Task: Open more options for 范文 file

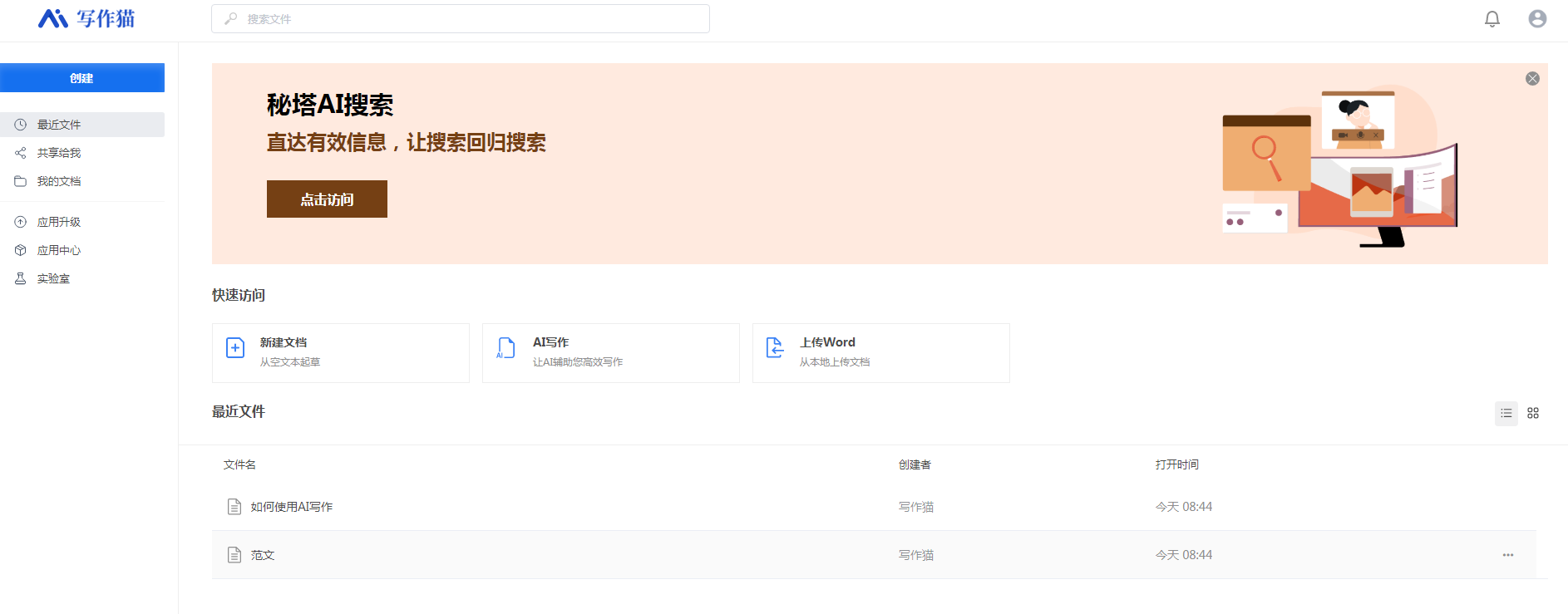Action: (1507, 555)
